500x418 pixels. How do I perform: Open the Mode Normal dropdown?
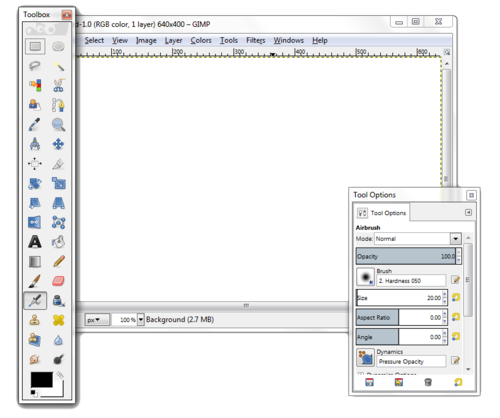click(418, 239)
